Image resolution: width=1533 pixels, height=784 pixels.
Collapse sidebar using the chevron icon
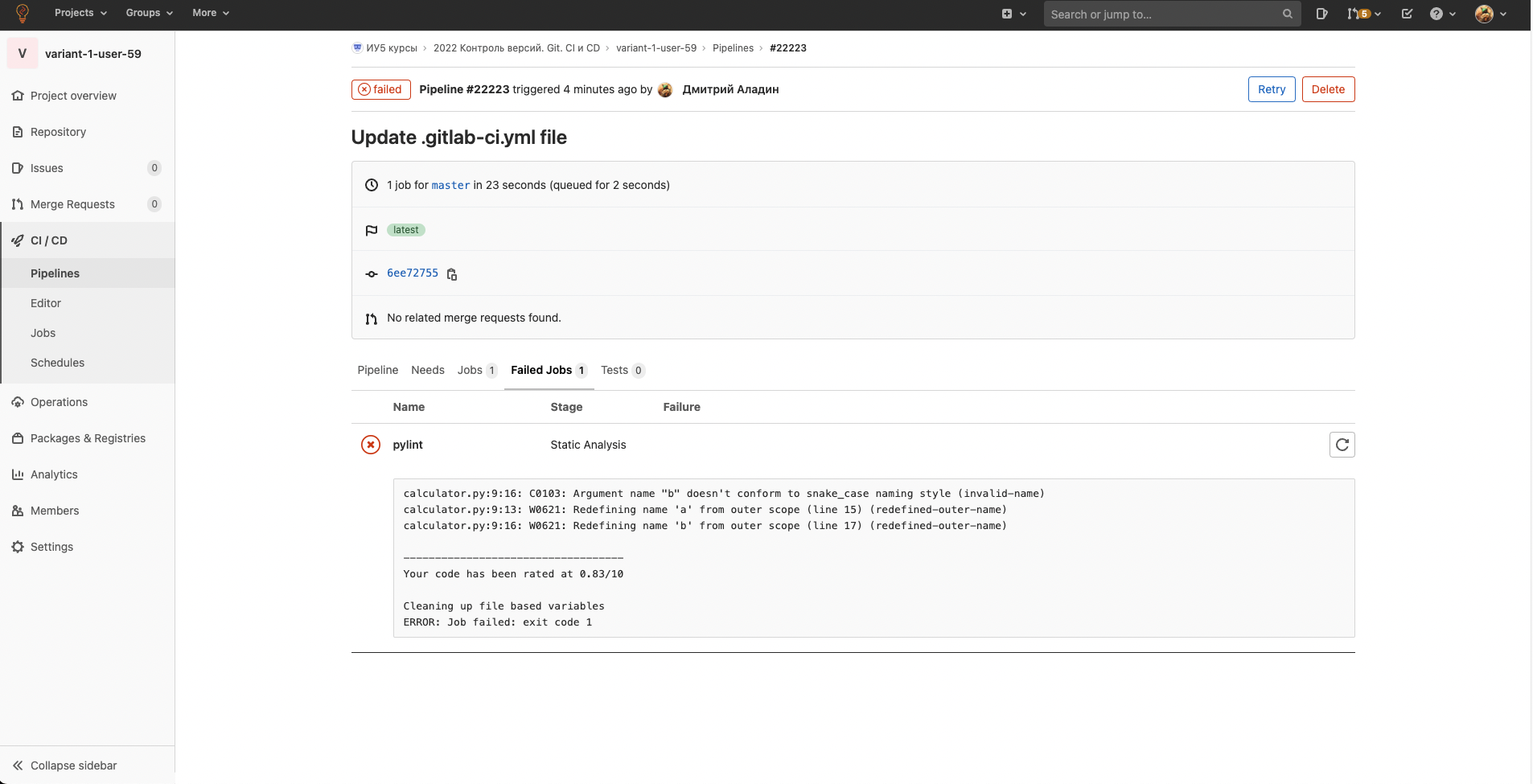click(18, 766)
